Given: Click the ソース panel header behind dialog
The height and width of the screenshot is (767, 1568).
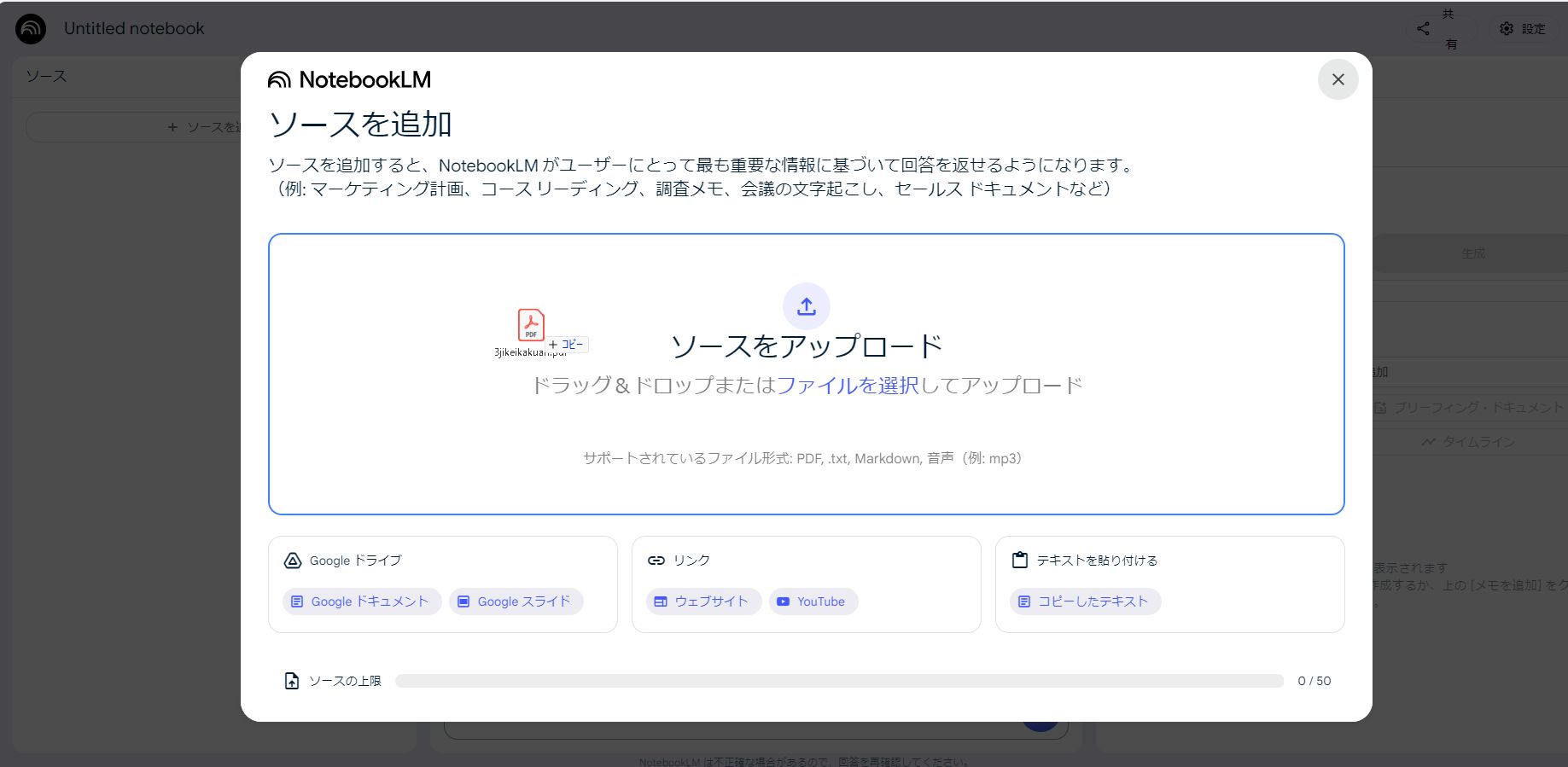Looking at the screenshot, I should pyautogui.click(x=46, y=76).
